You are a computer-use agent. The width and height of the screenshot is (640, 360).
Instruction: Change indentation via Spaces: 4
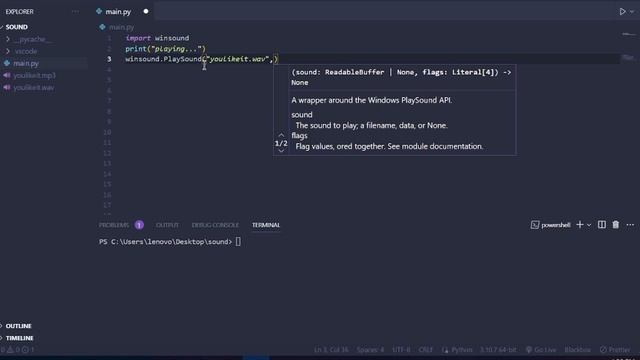(x=370, y=350)
